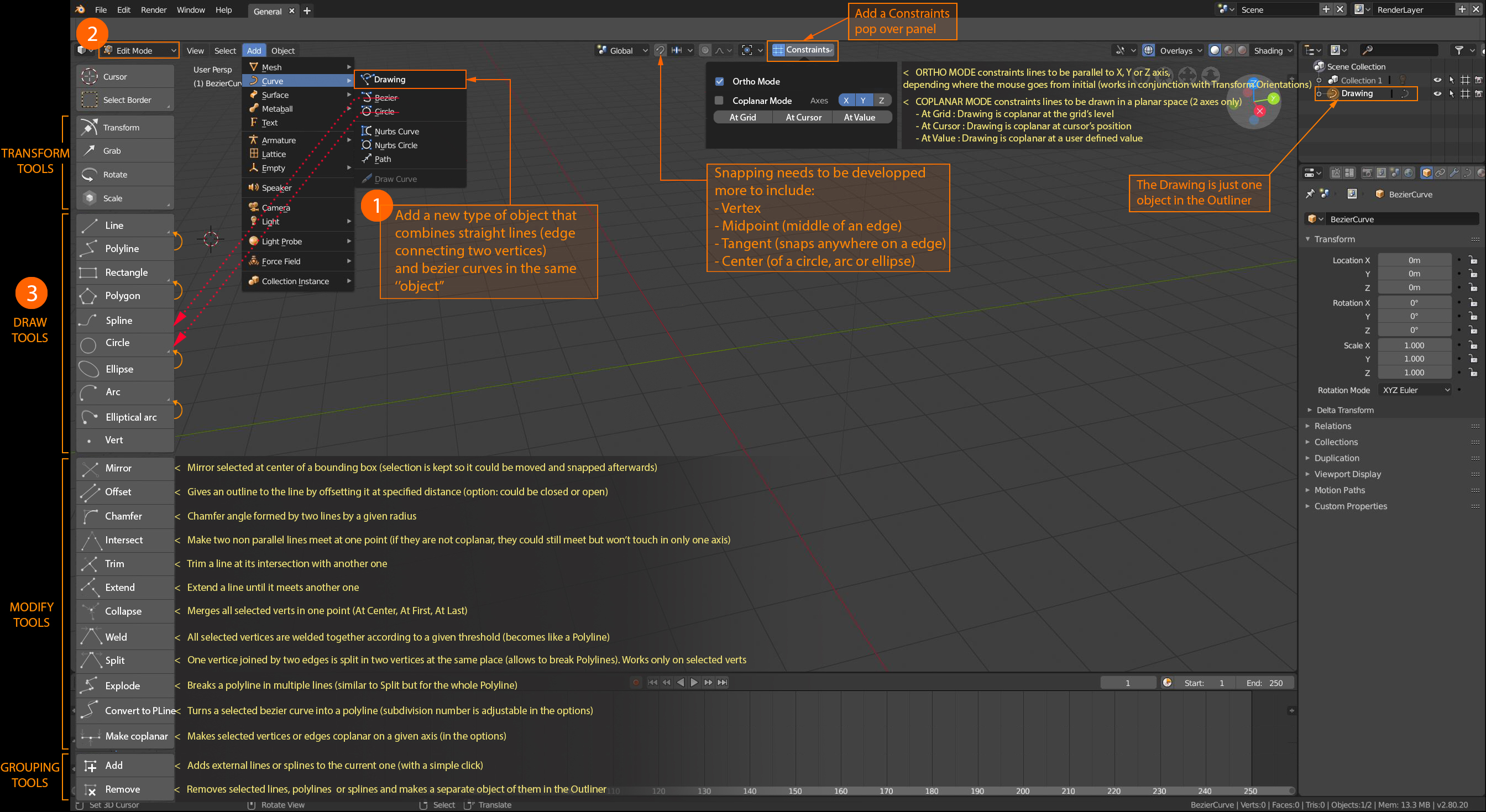Click the Make coplanar tool
1486x812 pixels.
pyautogui.click(x=124, y=736)
